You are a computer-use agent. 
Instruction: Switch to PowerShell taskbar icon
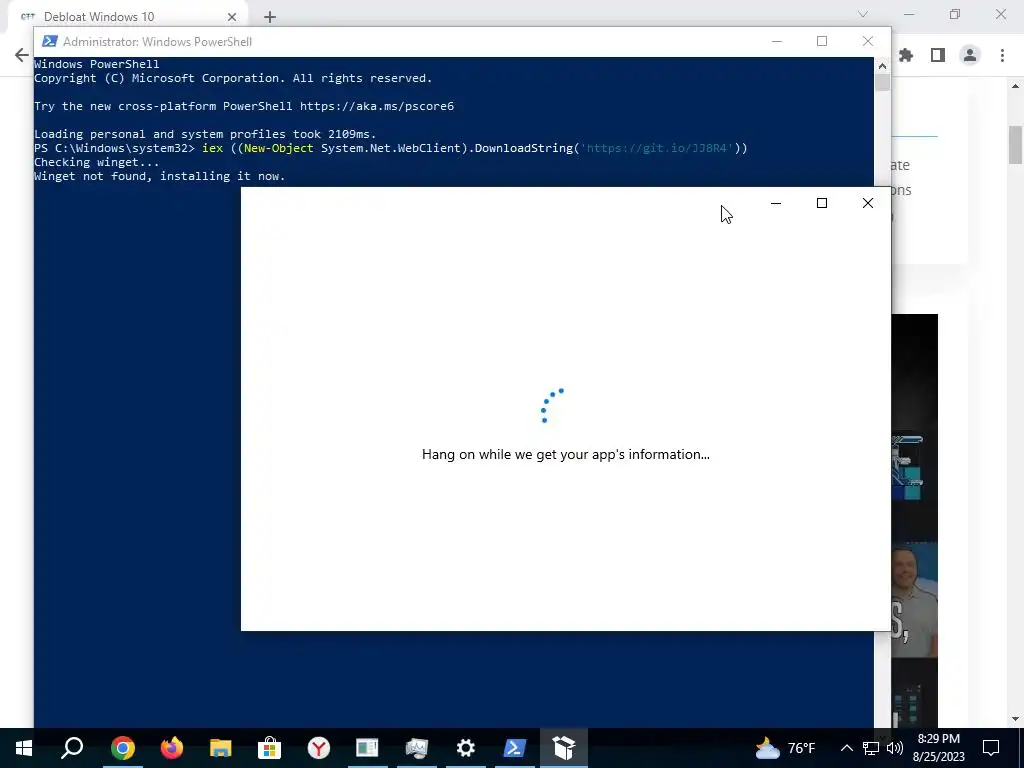pos(515,747)
